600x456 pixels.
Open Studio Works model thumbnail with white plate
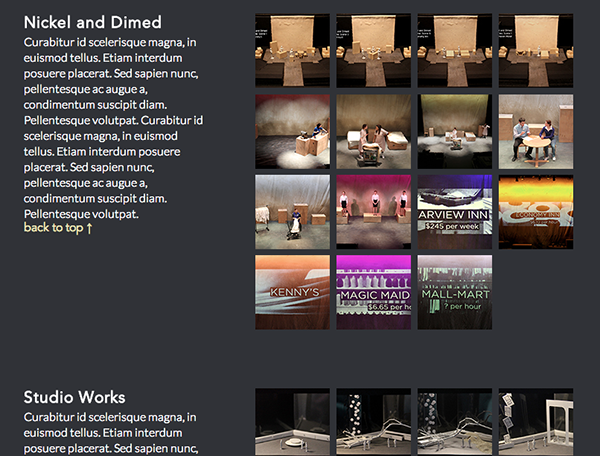click(x=292, y=422)
